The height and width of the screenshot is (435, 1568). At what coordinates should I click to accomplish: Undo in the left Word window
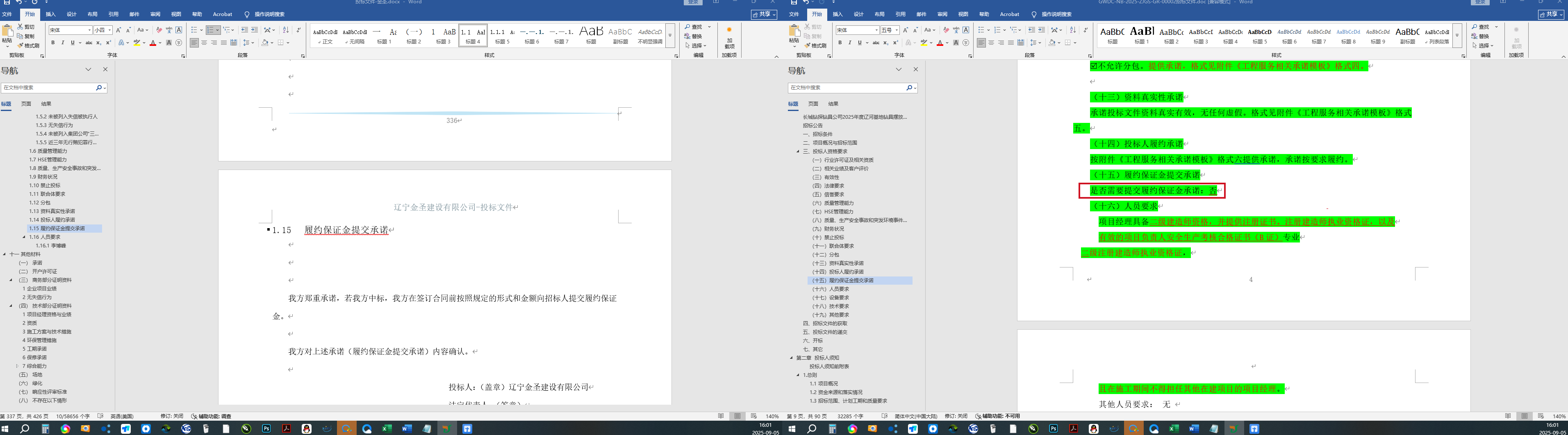click(x=19, y=2)
